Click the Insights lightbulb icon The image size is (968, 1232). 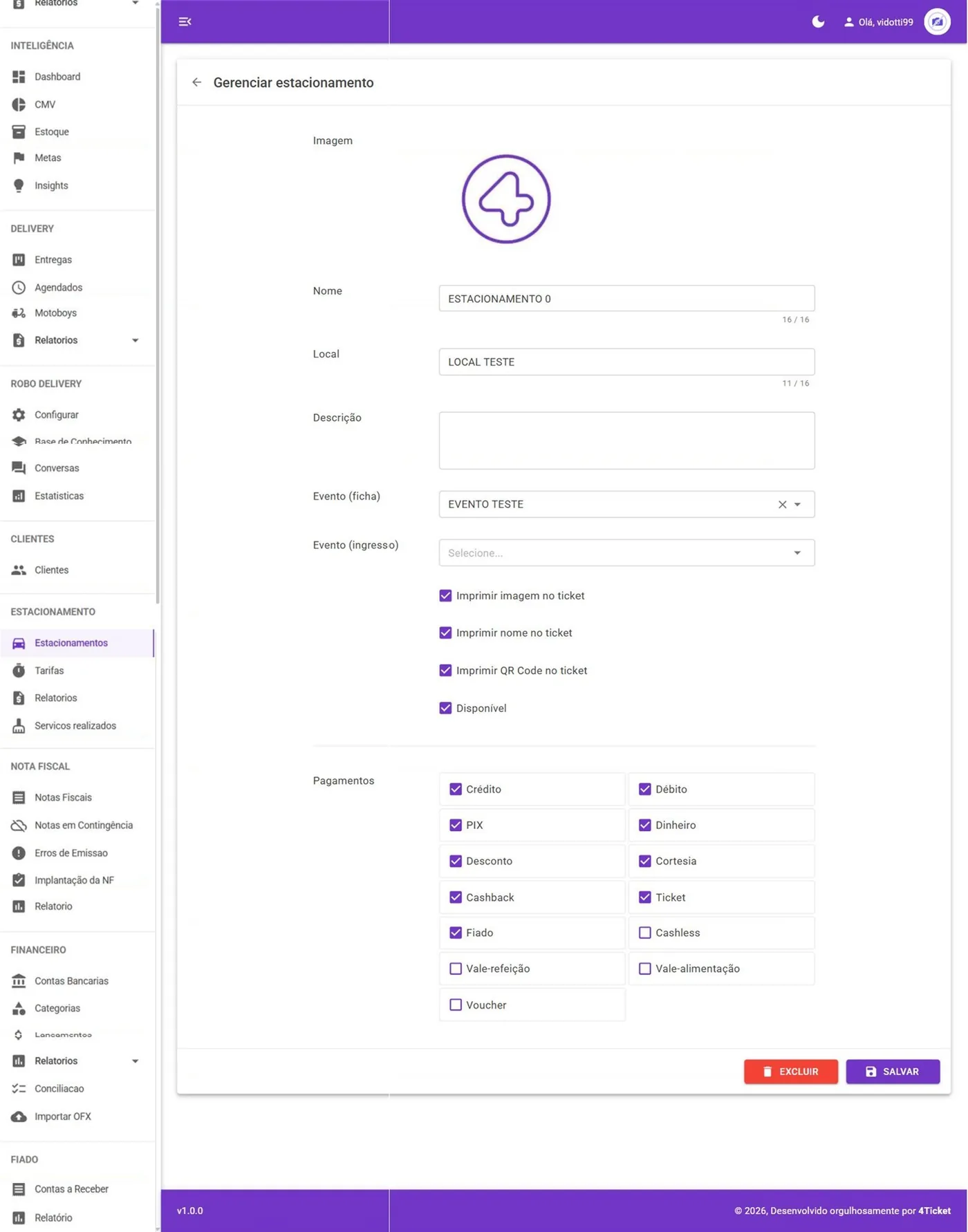pyautogui.click(x=19, y=185)
